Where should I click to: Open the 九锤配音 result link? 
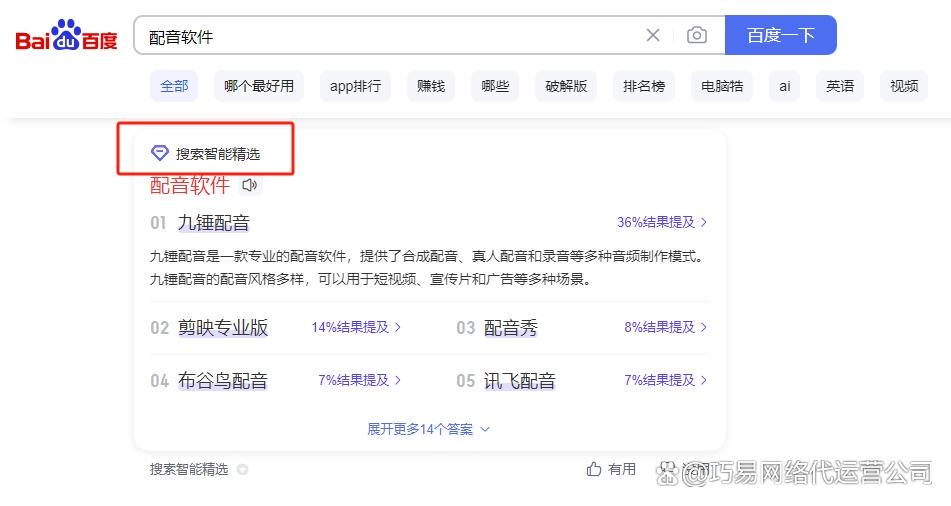[214, 223]
